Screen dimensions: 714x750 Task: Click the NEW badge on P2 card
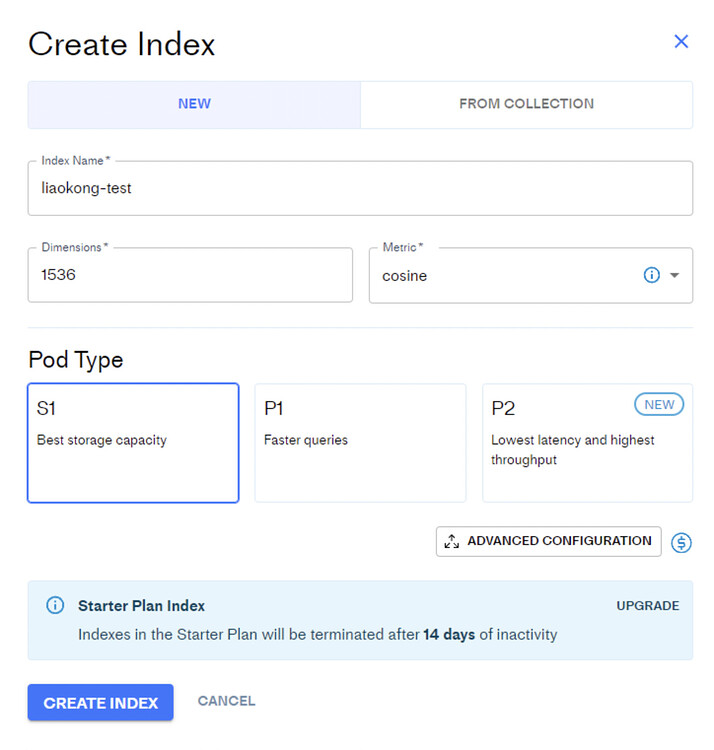pyautogui.click(x=659, y=404)
